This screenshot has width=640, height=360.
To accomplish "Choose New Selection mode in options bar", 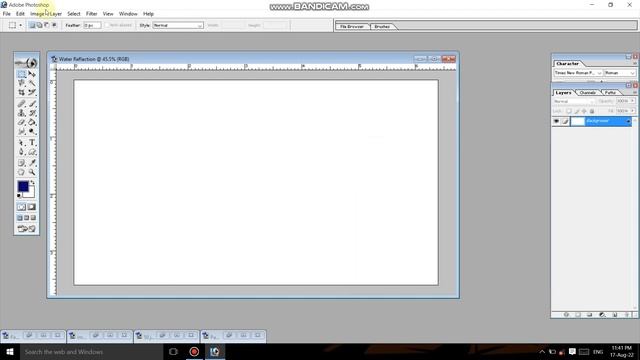I will tap(32, 25).
